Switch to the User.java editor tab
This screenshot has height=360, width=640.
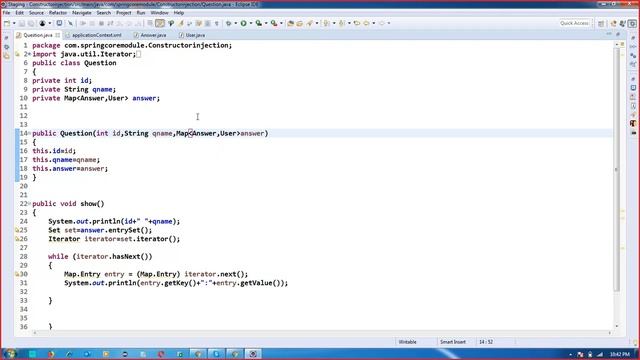click(195, 35)
